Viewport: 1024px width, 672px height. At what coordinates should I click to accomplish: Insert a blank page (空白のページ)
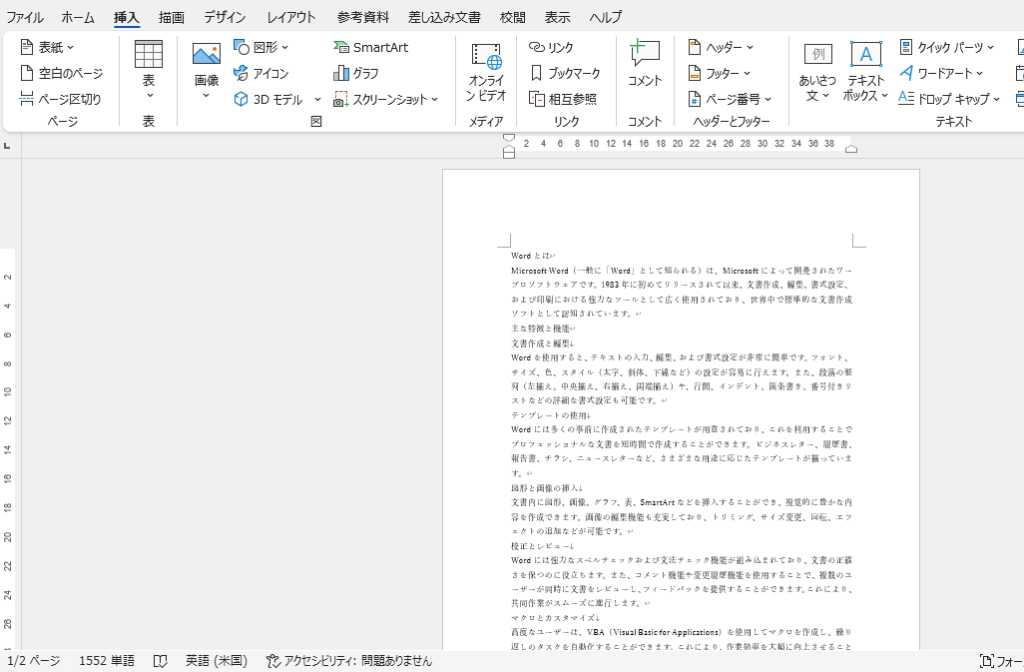coord(61,73)
